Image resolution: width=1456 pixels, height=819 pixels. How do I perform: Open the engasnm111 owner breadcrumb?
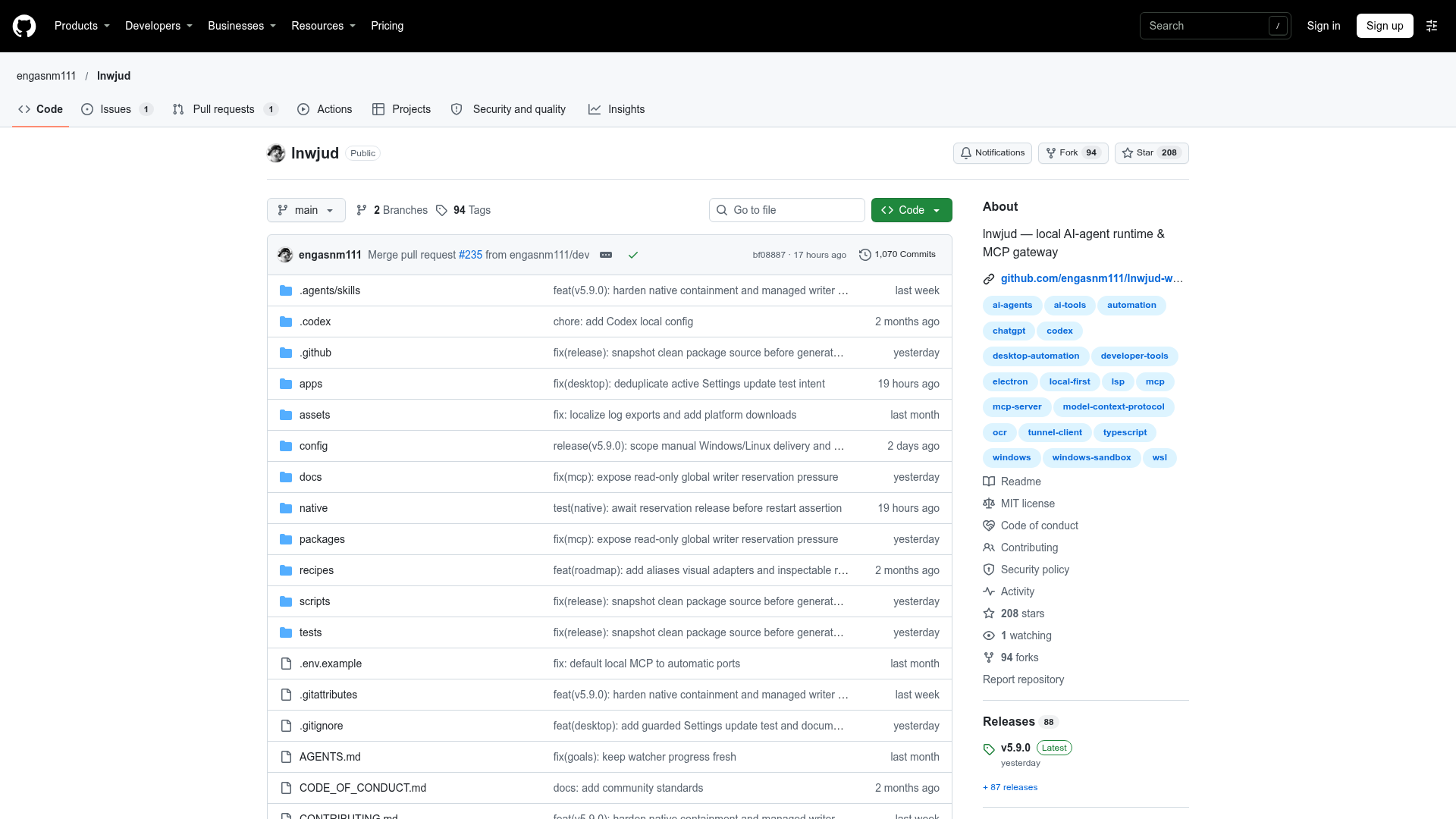point(46,76)
